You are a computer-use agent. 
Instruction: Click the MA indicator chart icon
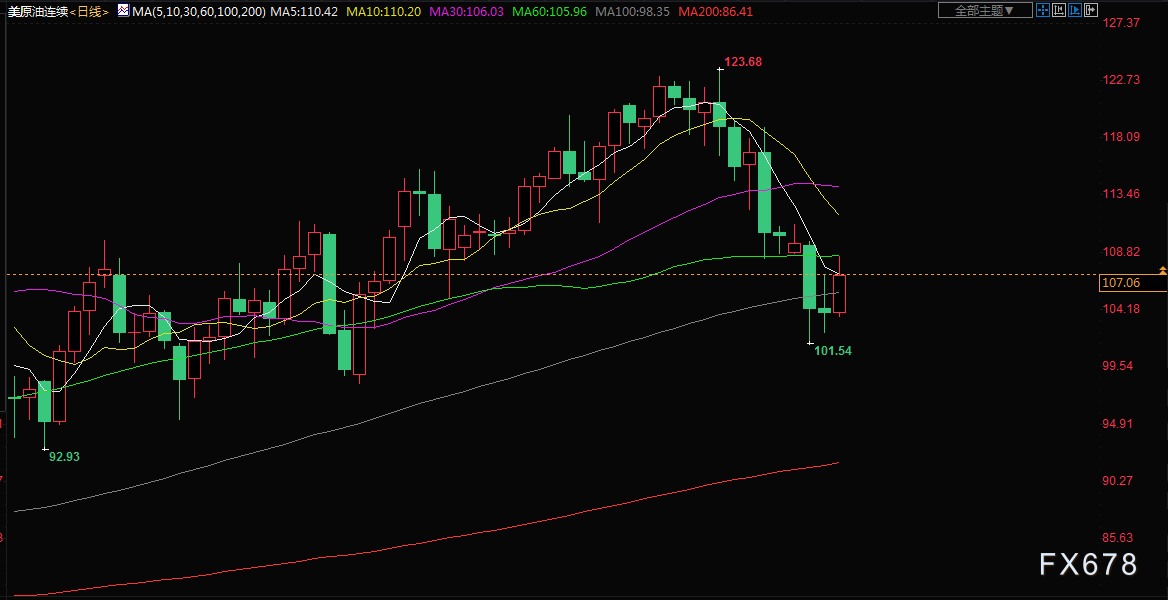[123, 10]
